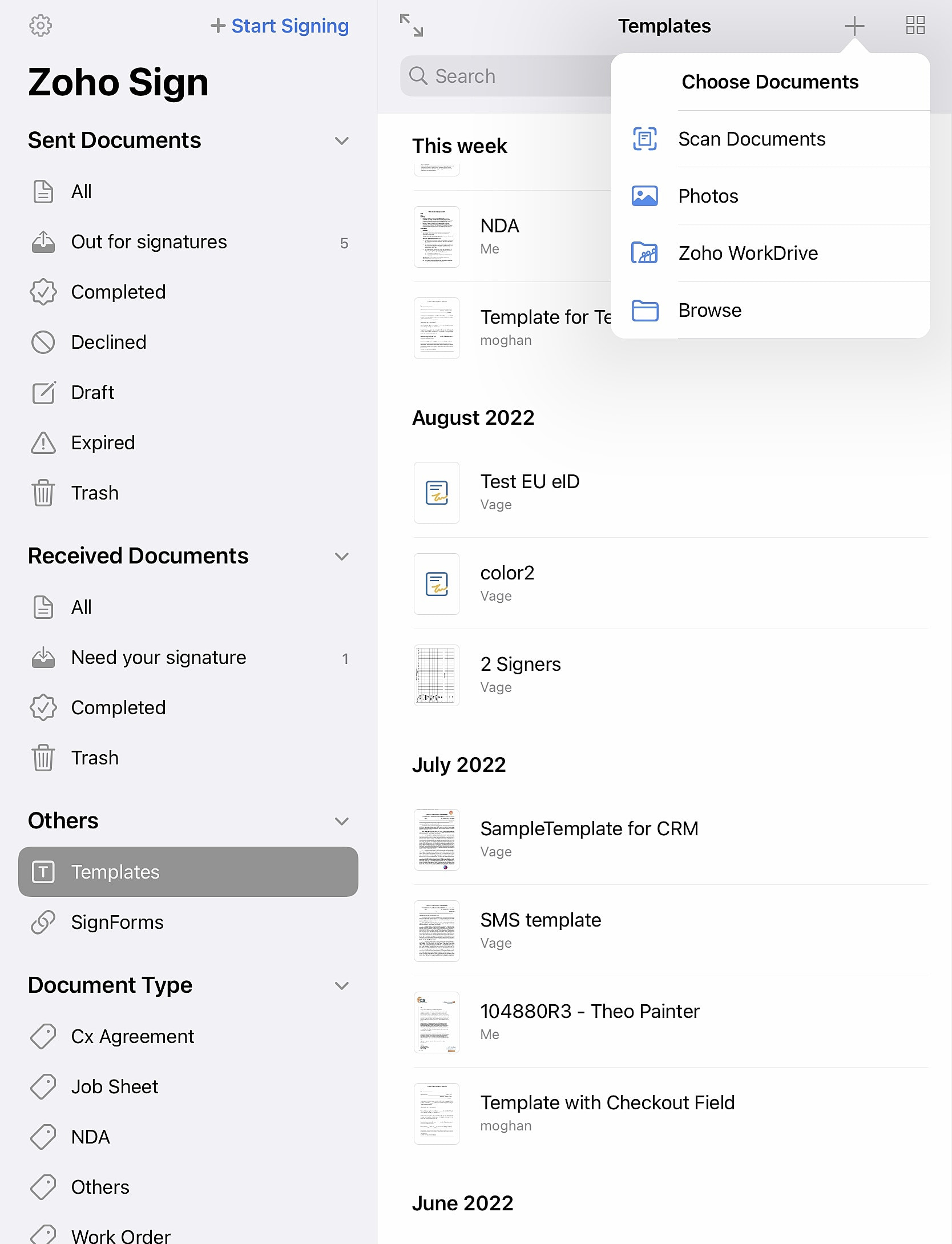Viewport: 952px width, 1244px height.
Task: Open the SignForms link icon
Action: (x=43, y=922)
